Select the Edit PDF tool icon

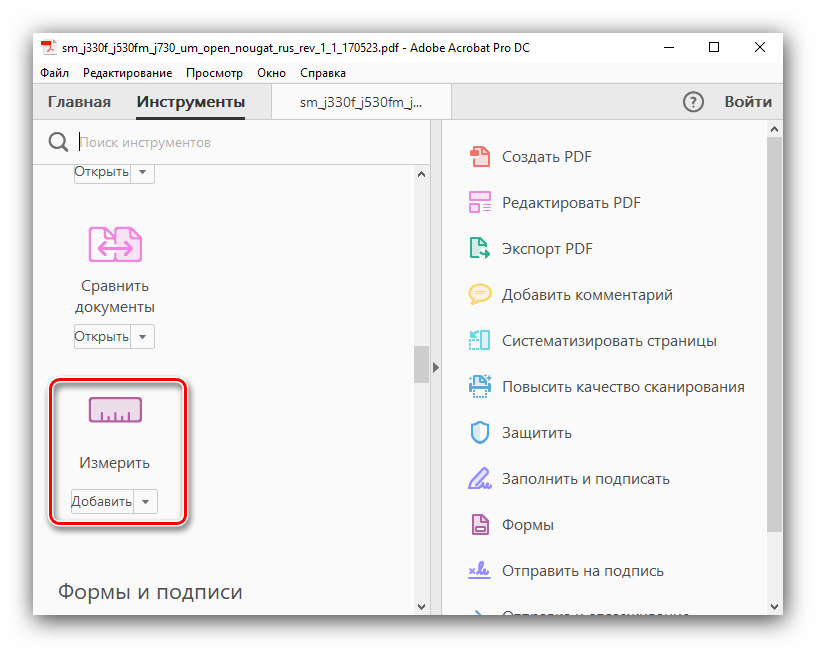[x=480, y=202]
